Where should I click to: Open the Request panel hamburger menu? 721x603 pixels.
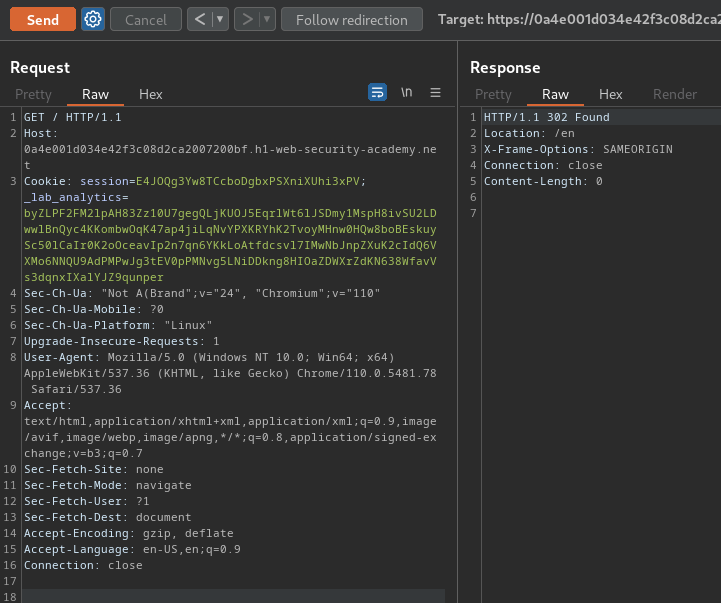(x=435, y=92)
